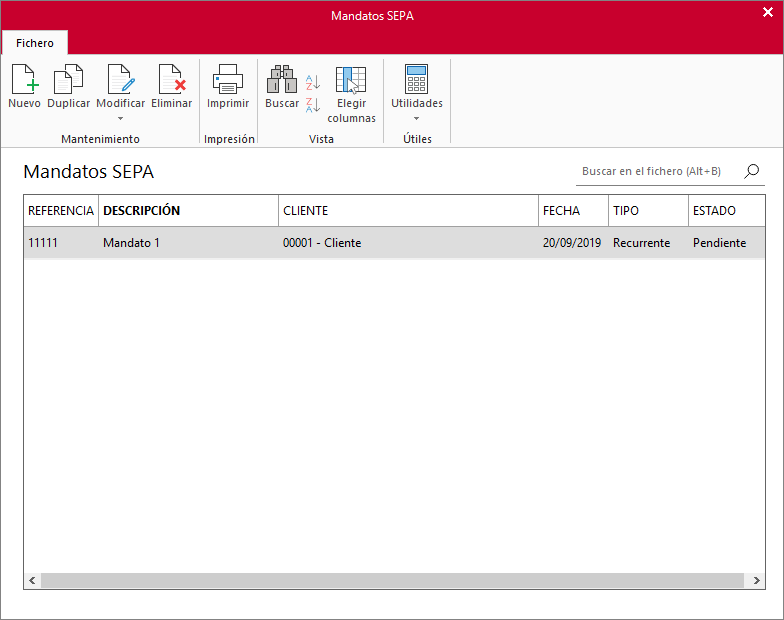Sort by the DESCRIPCIÓN column header
The image size is (784, 620).
(188, 211)
